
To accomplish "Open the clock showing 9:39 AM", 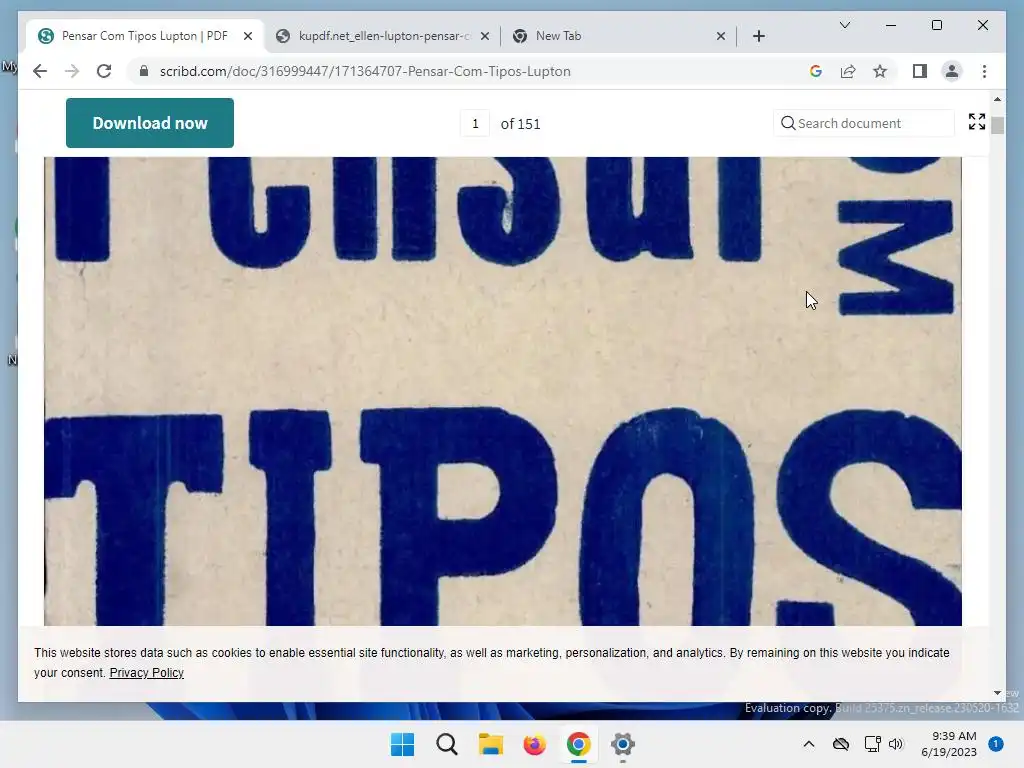I will coord(948,744).
